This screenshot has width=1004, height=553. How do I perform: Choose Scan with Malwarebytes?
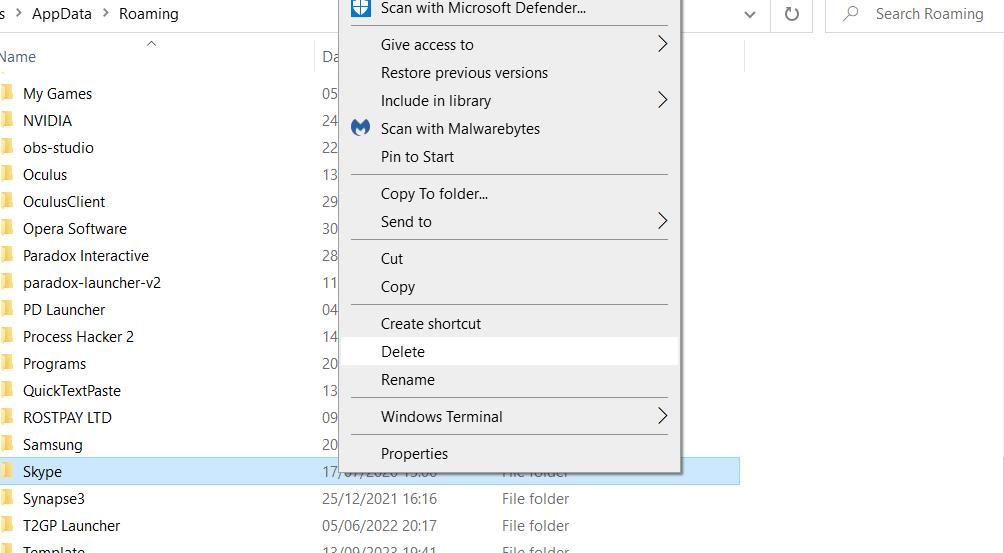[510, 129]
